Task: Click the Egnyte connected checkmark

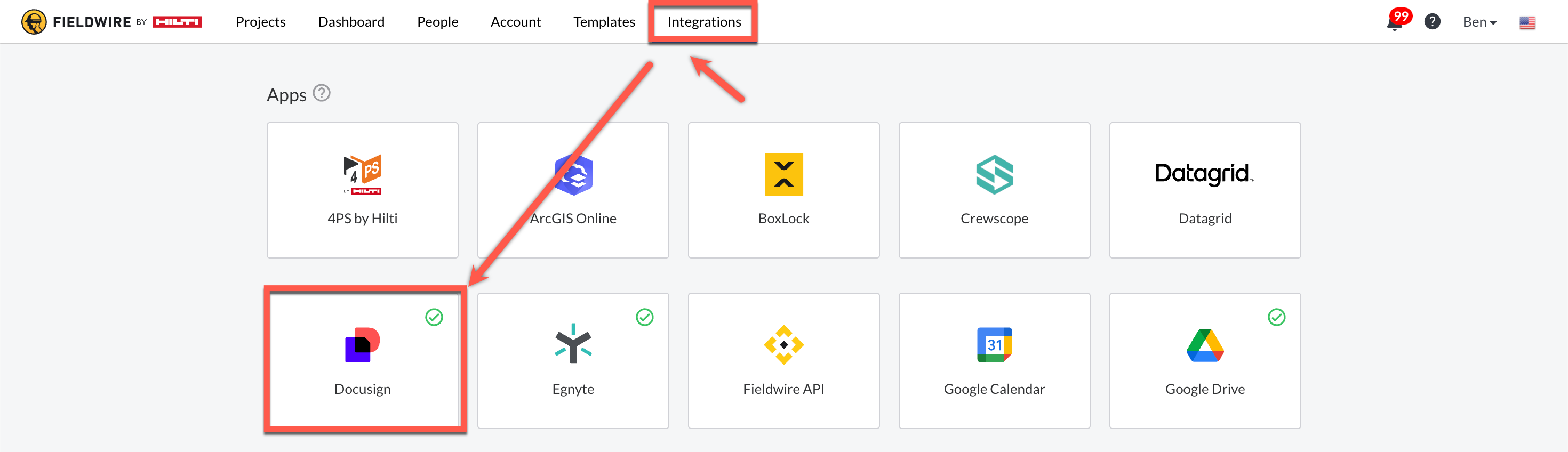Action: pos(645,317)
